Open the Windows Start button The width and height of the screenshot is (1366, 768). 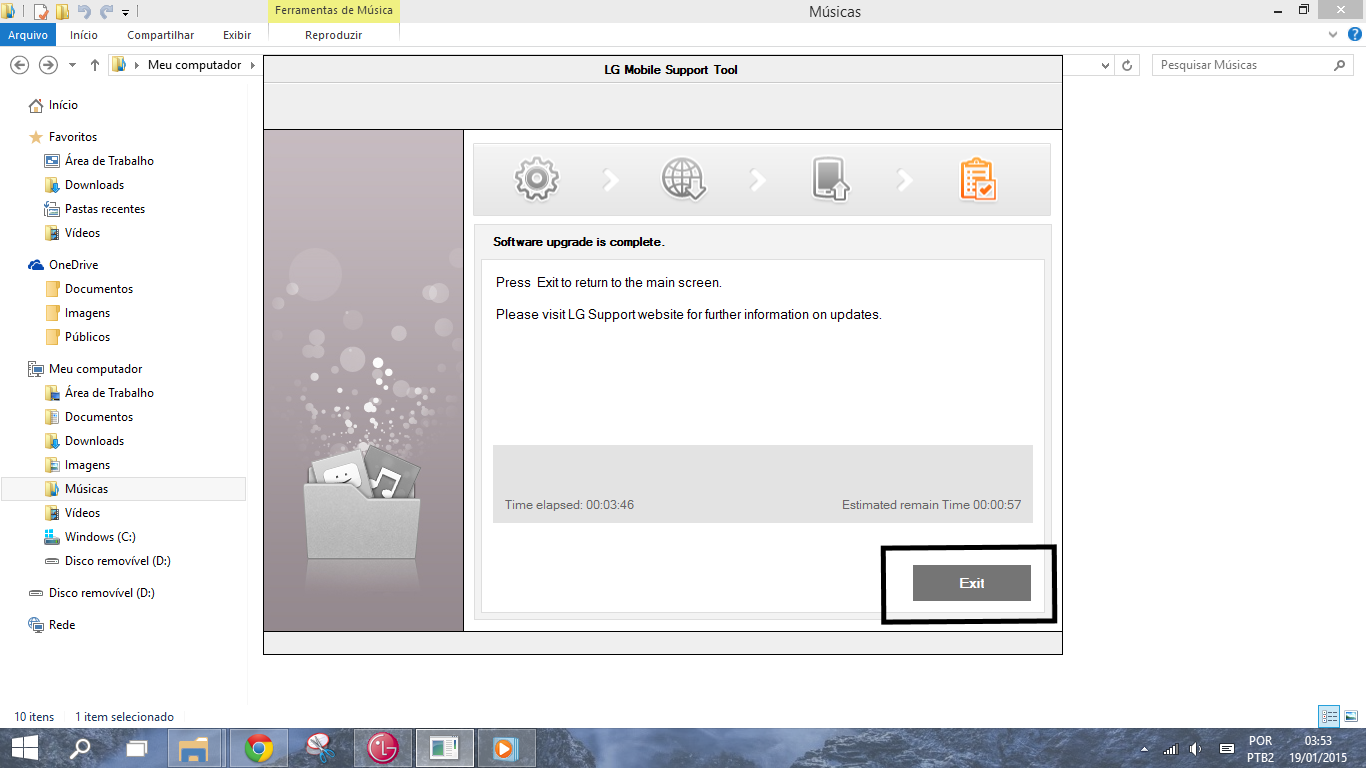[x=24, y=748]
